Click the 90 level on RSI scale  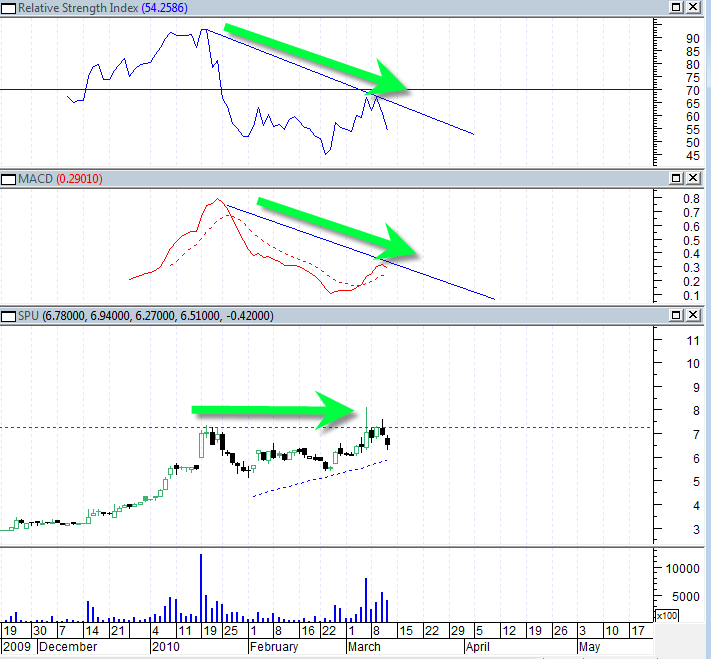point(693,39)
